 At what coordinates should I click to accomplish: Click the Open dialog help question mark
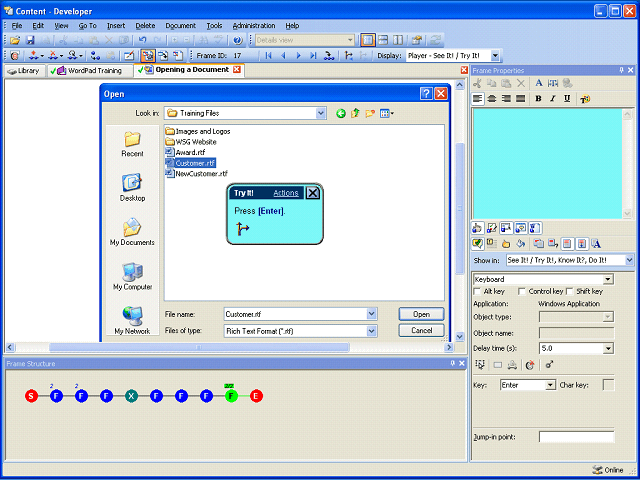pos(426,94)
